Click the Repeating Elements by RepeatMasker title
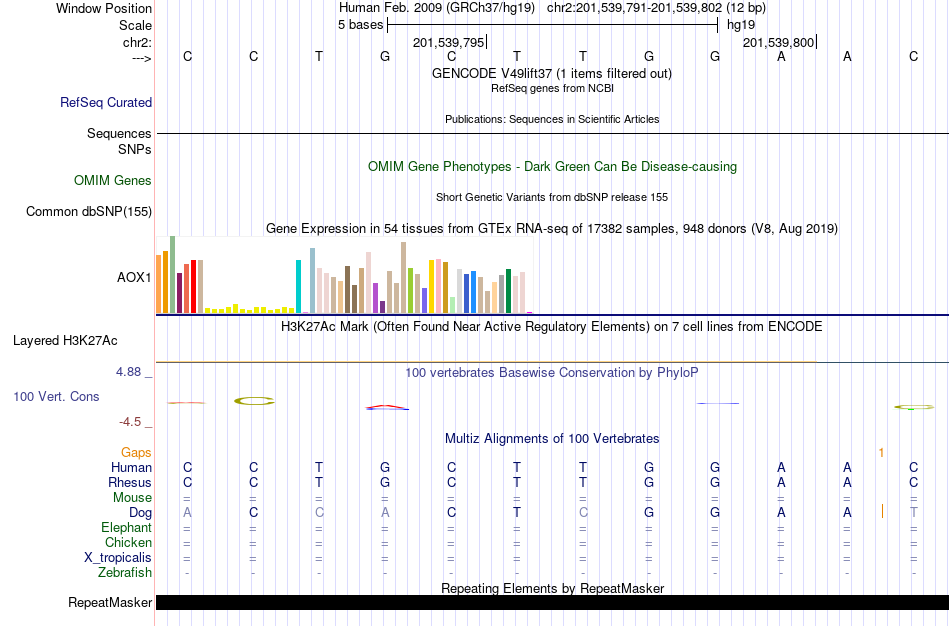Viewport: 950px width, 626px height. [x=552, y=588]
